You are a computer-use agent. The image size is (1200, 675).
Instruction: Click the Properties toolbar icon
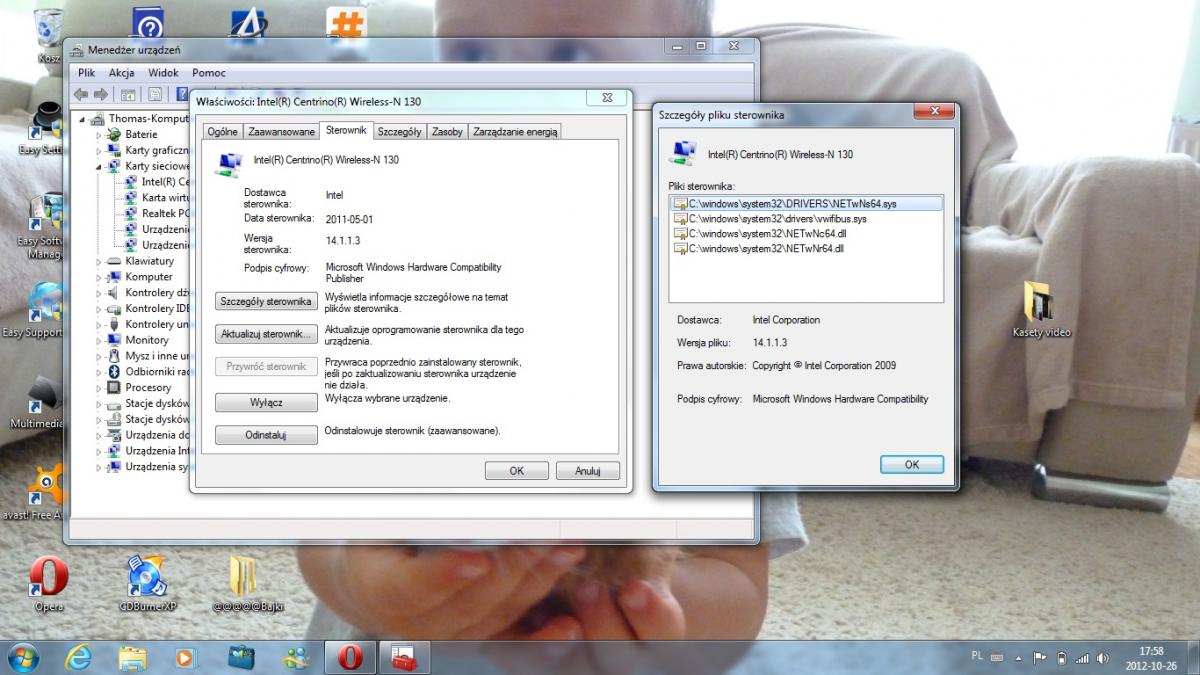click(x=155, y=95)
